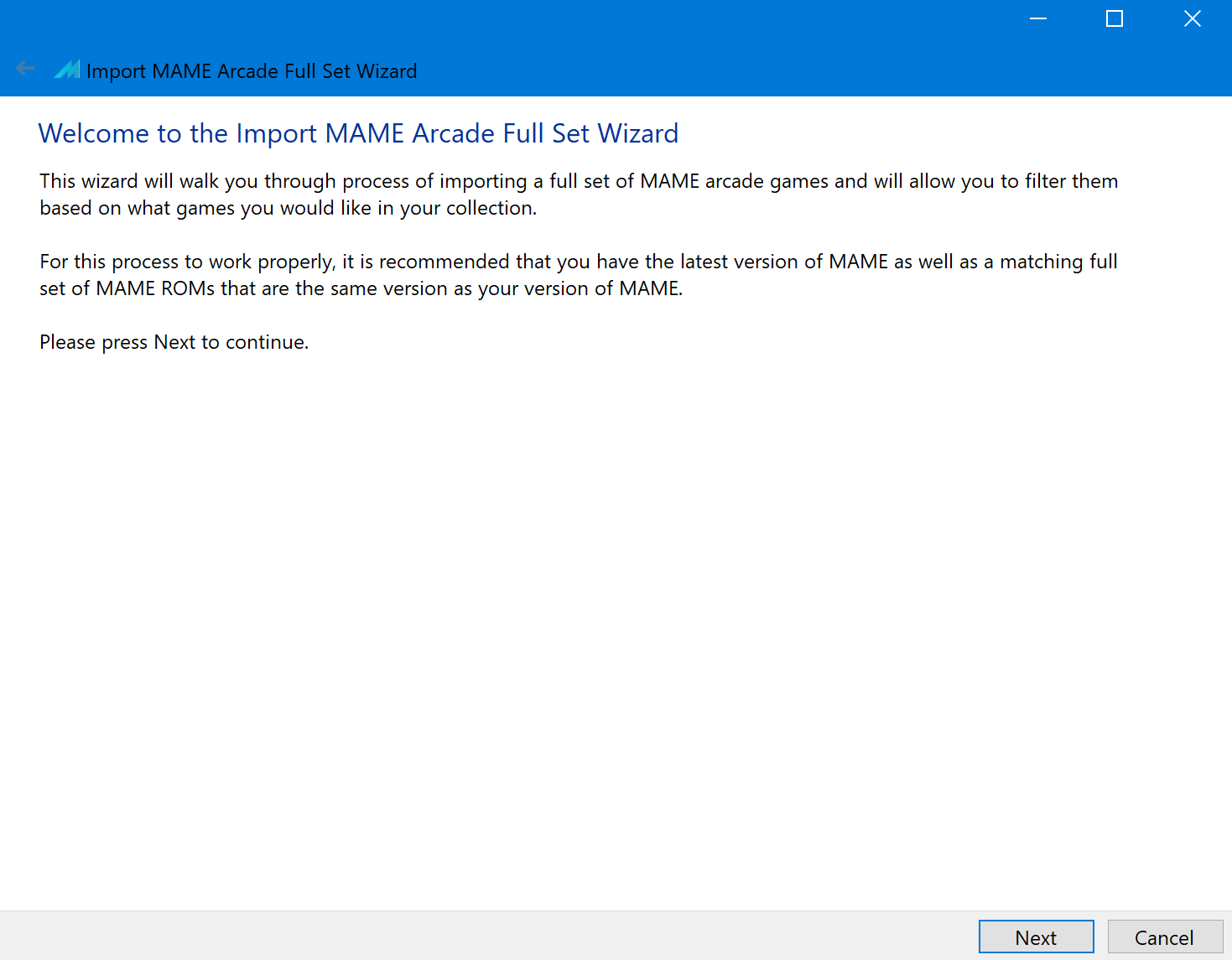1232x960 pixels.
Task: Close the wizard window with X
Action: coord(1193,18)
